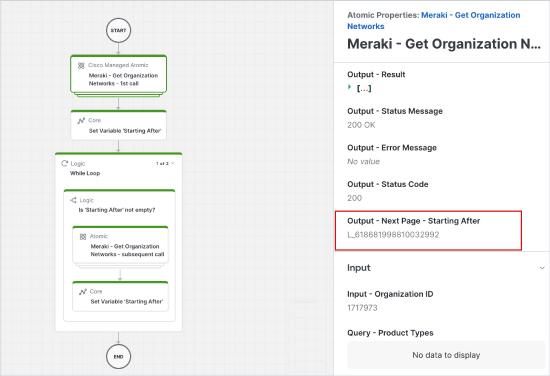The image size is (550, 376).
Task: Click the Cisco Managed Atomic icon on first call
Action: (x=81, y=66)
